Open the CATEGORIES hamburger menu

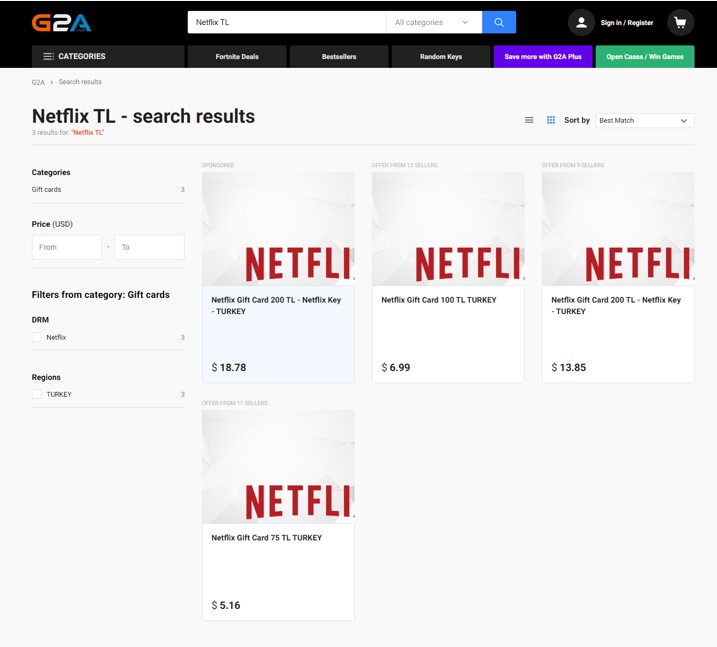[x=108, y=56]
